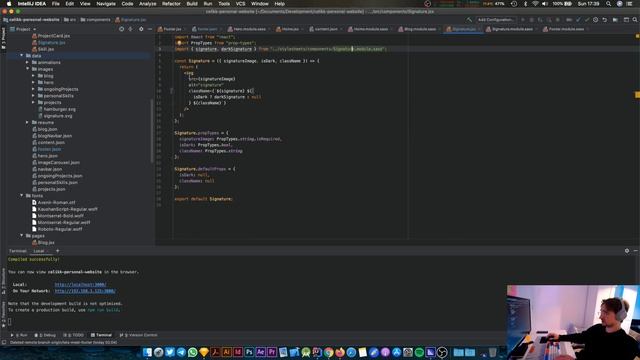Click the Wi-Fi menu bar icon
This screenshot has height=360, width=640.
click(535, 4)
